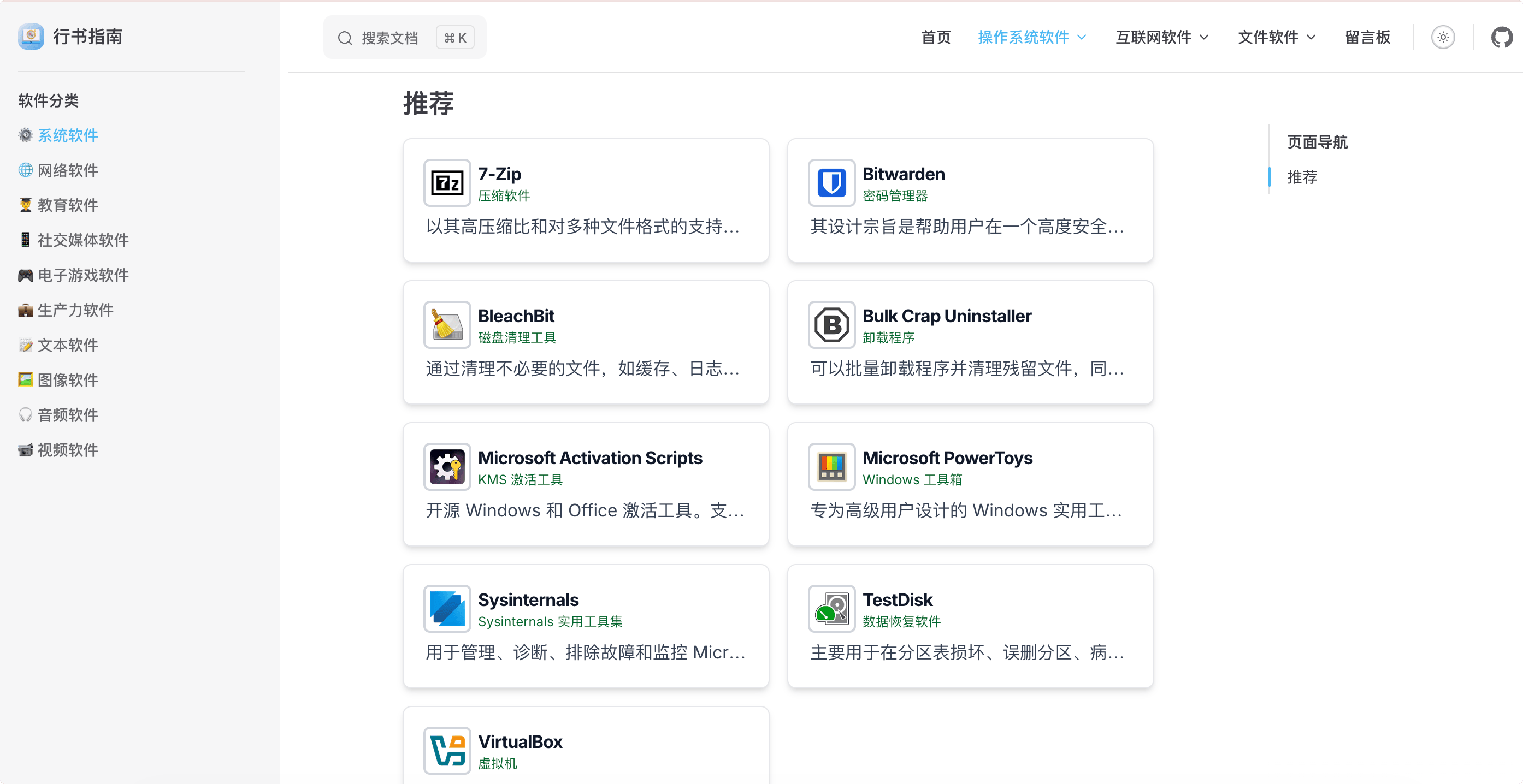Toggle dark mode with the sun icon
Image resolution: width=1523 pixels, height=784 pixels.
click(1443, 37)
